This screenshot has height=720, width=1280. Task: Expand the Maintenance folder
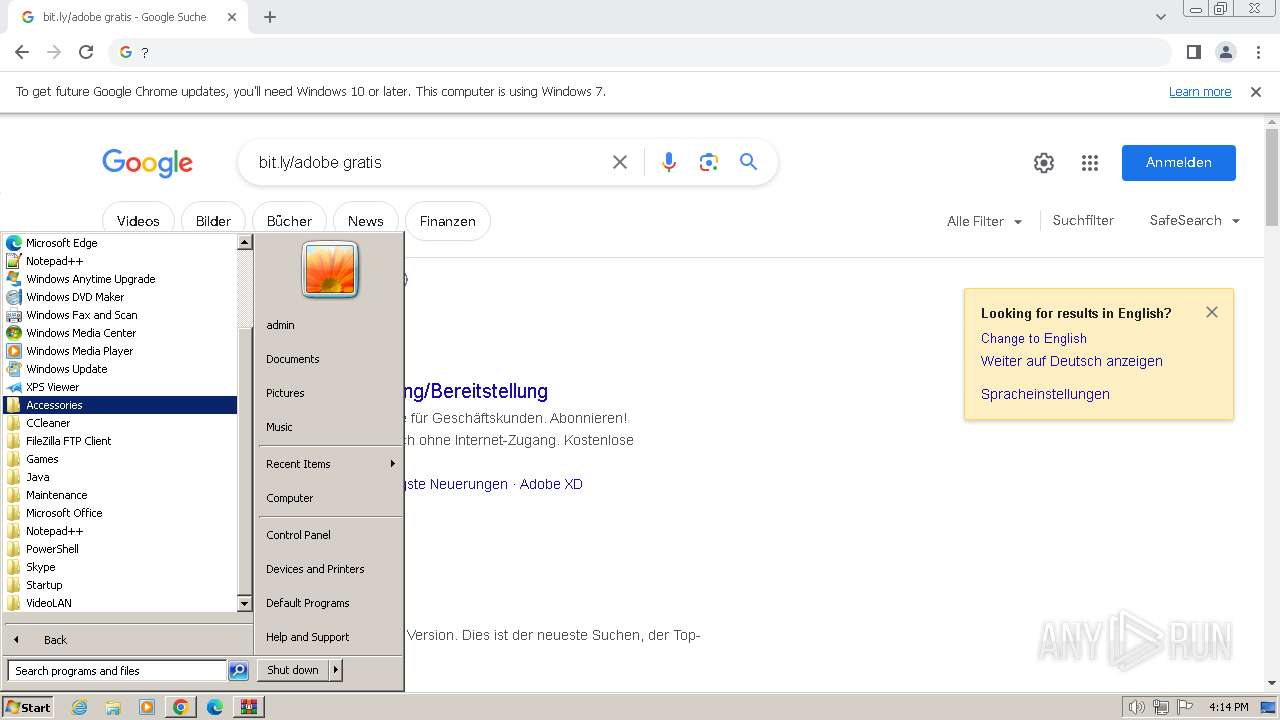click(x=120, y=495)
